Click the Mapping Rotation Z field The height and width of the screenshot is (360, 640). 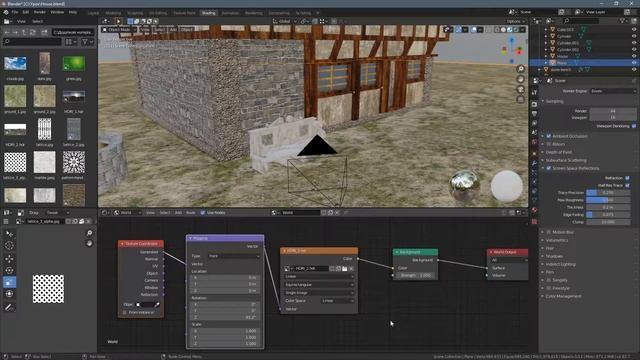[224, 317]
